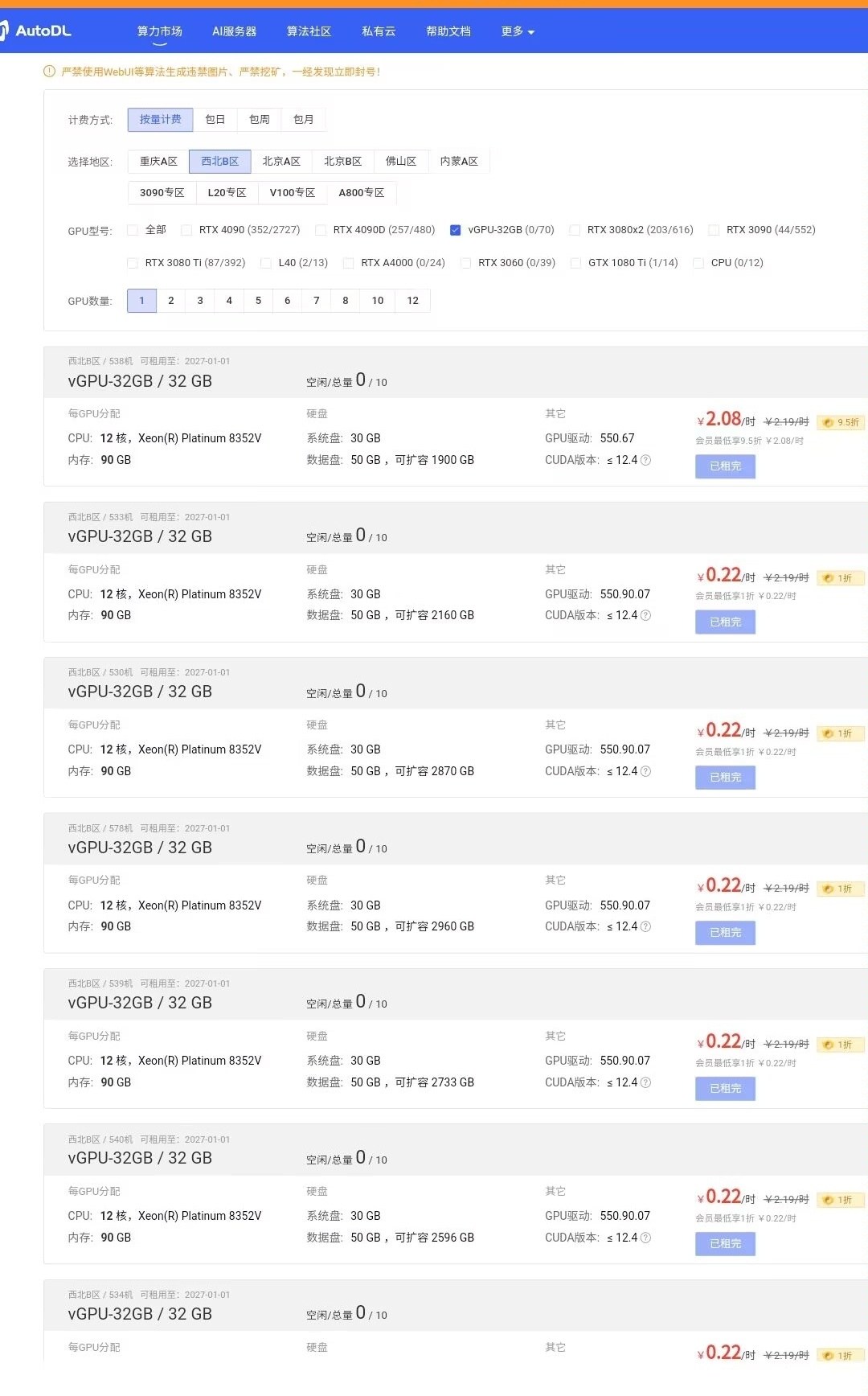
Task: Click CUDA help icon for 578机 listing
Action: [645, 927]
